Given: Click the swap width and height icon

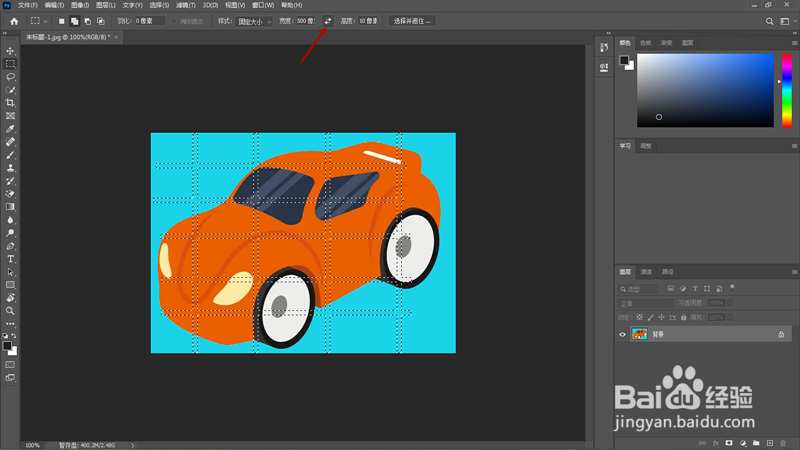Looking at the screenshot, I should coord(327,20).
